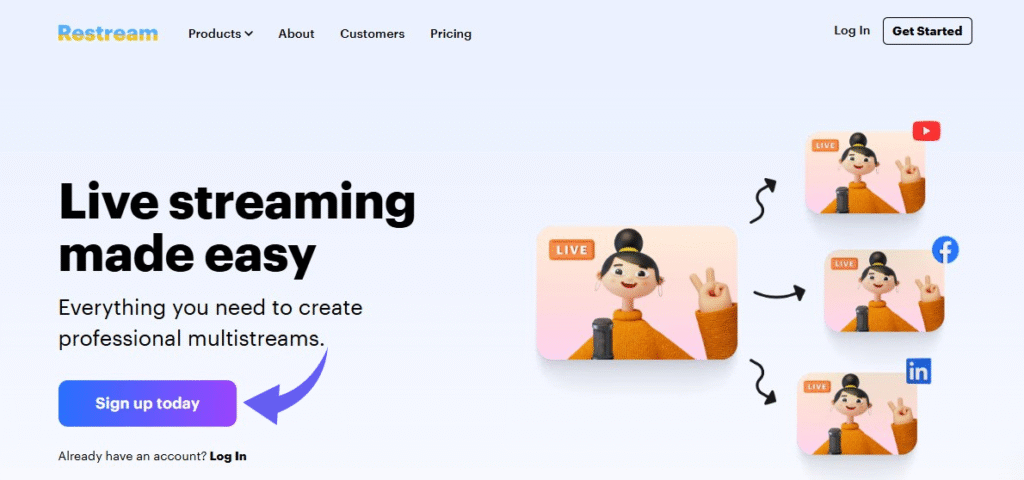1024x480 pixels.
Task: Click Log In below the sign up button
Action: pos(228,456)
